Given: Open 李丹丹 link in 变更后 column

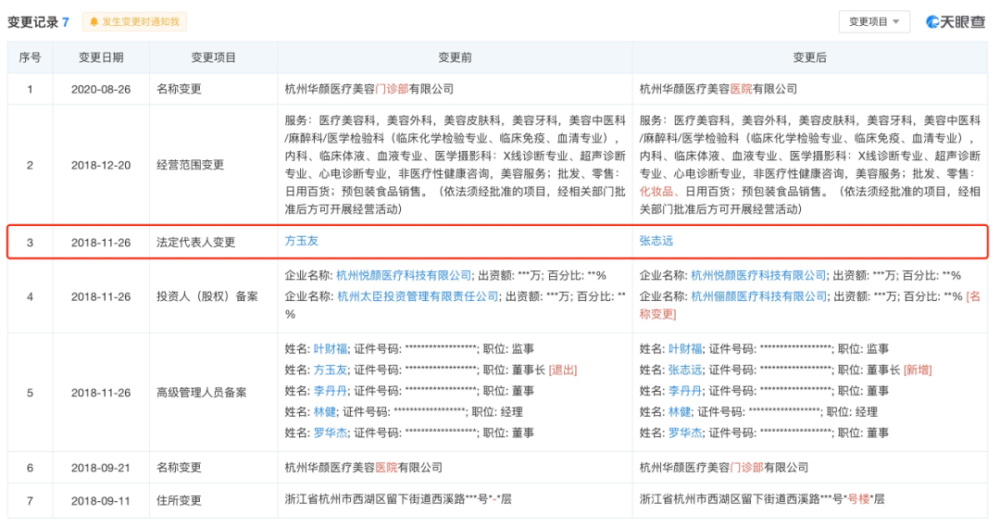Looking at the screenshot, I should tap(685, 391).
